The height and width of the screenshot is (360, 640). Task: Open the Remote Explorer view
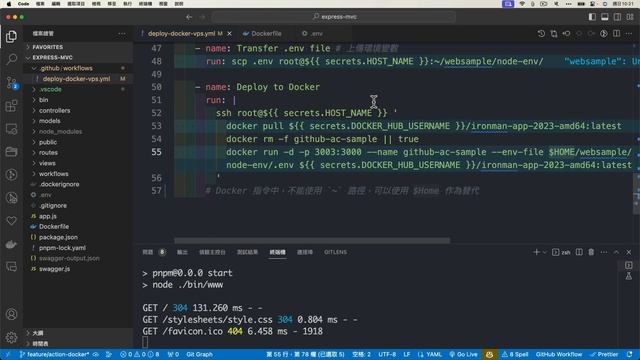(x=11, y=129)
